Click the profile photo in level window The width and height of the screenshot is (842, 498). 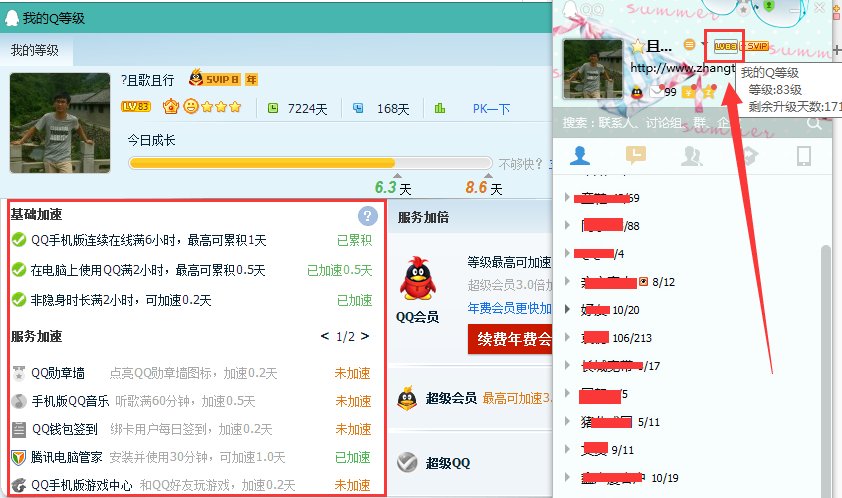coord(60,123)
